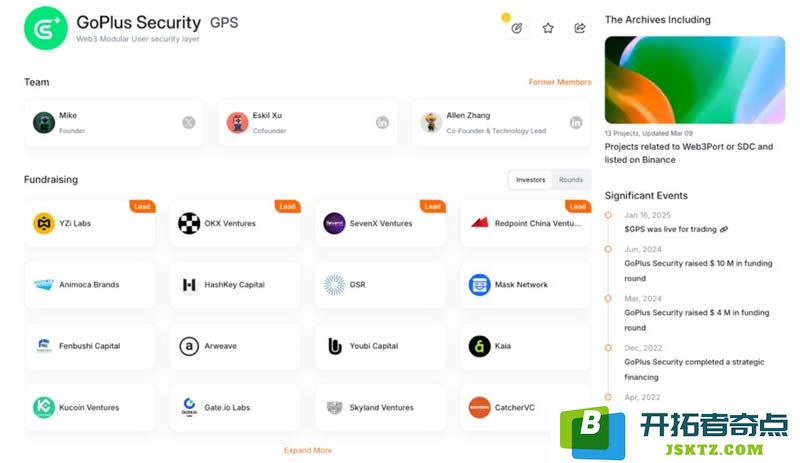Click the Dec, 2022 timeline marker
The image size is (800, 463).
pyautogui.click(x=608, y=348)
